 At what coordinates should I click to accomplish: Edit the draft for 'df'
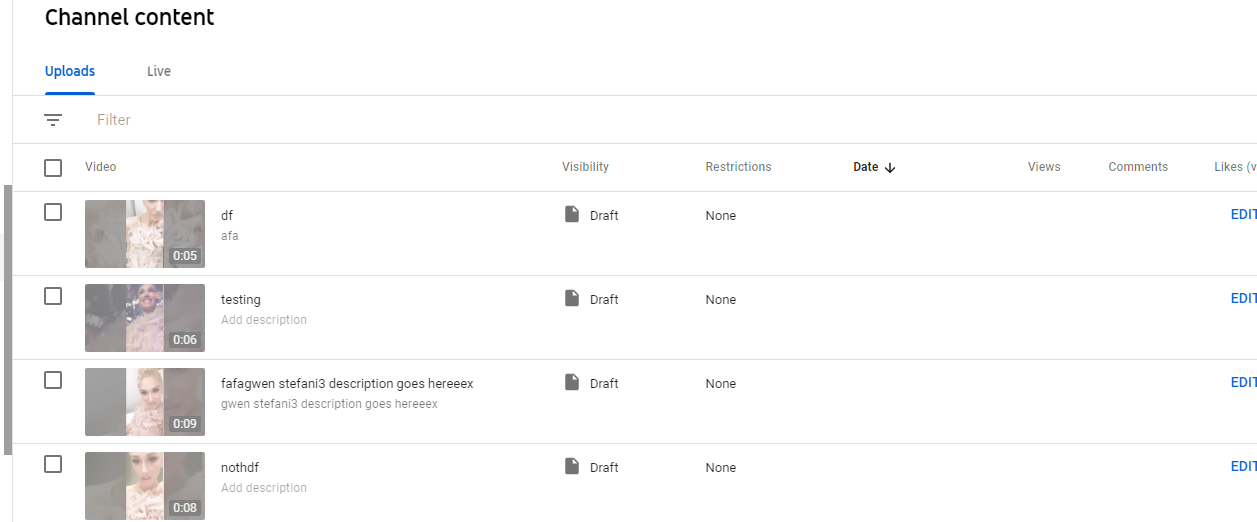[x=1243, y=214]
